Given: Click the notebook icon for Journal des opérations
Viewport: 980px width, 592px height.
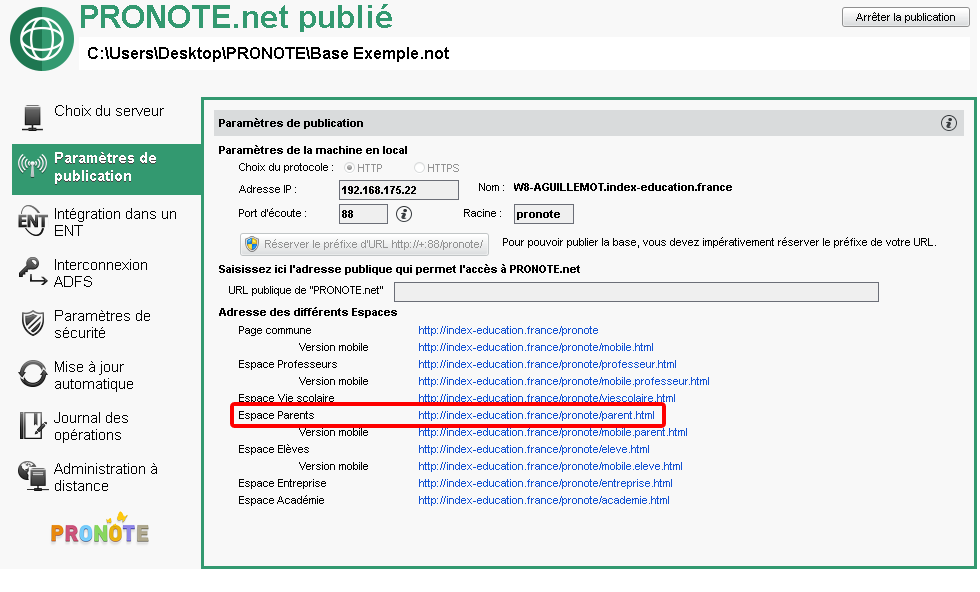Looking at the screenshot, I should [32, 426].
